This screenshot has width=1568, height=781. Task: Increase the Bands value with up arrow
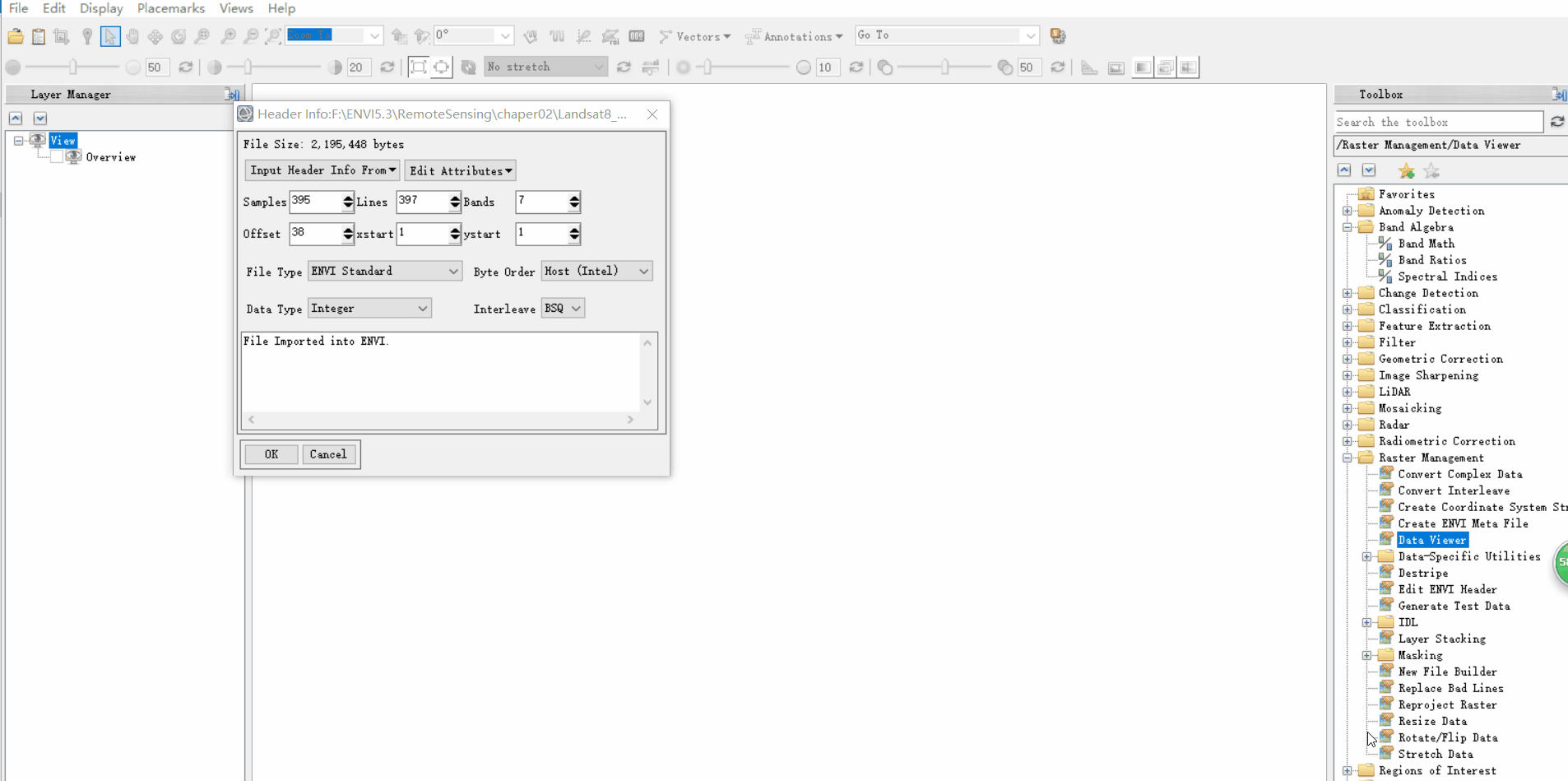[574, 197]
